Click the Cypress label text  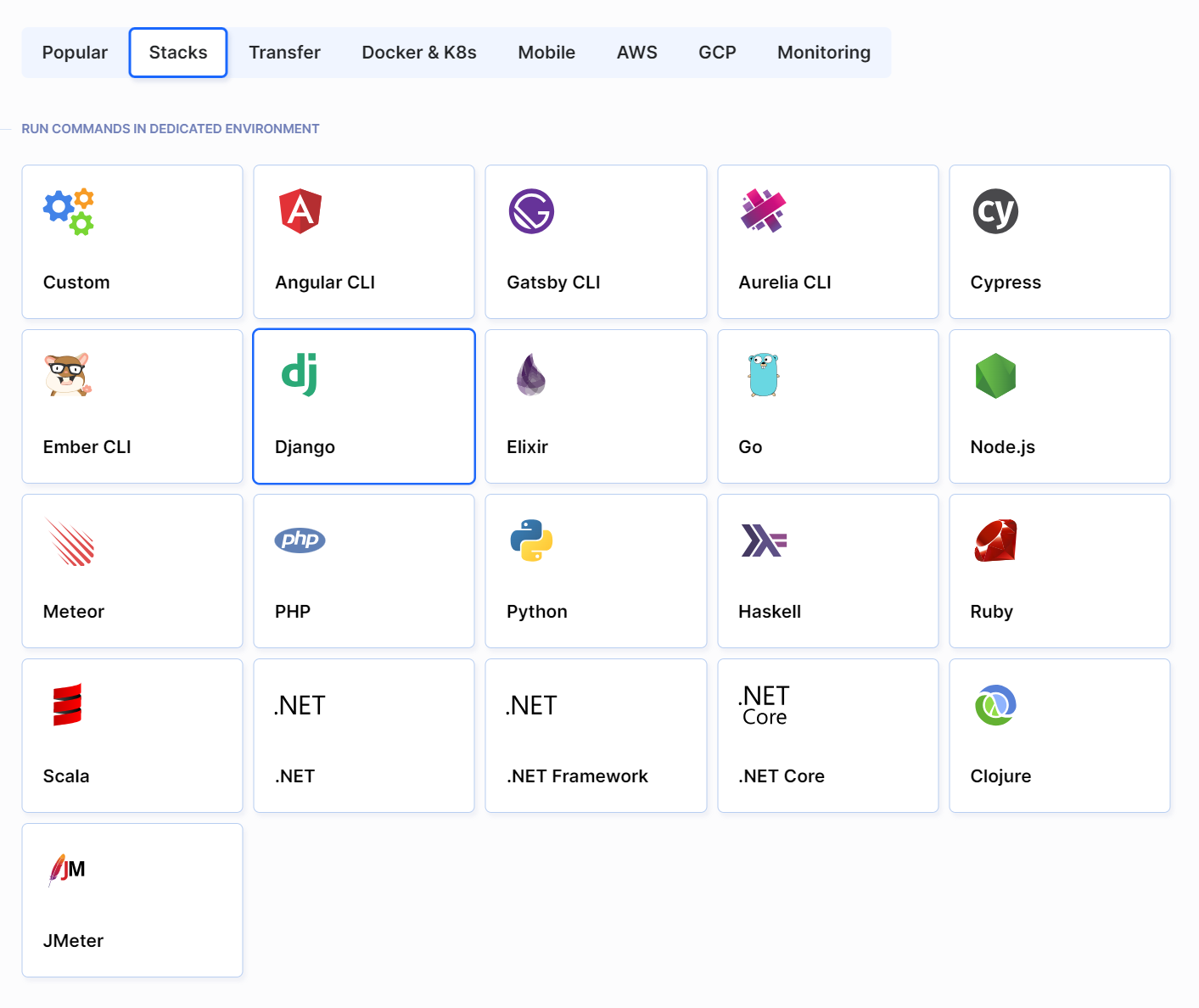[1006, 283]
